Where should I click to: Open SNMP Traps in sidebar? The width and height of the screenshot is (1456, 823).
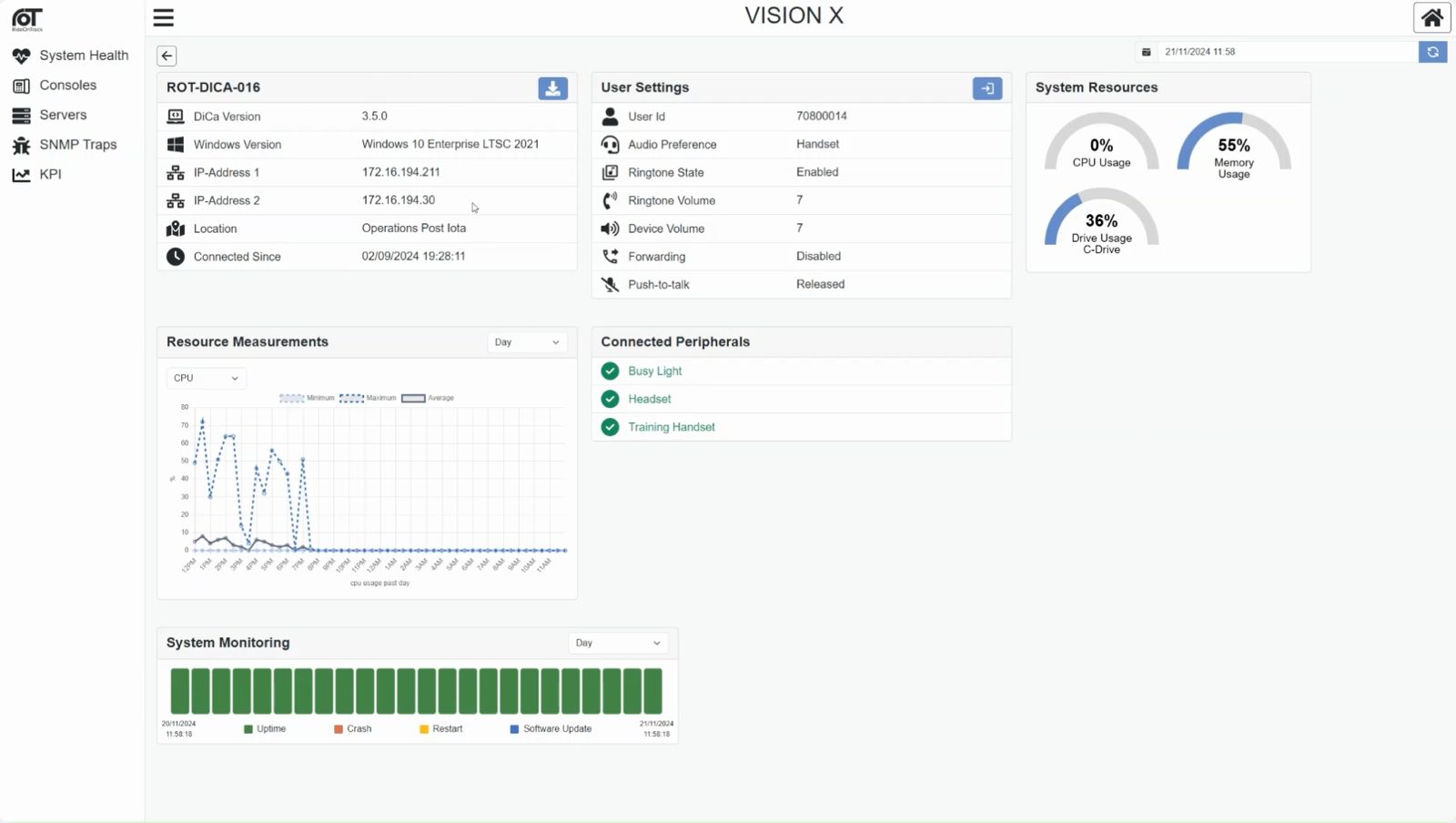click(x=65, y=145)
